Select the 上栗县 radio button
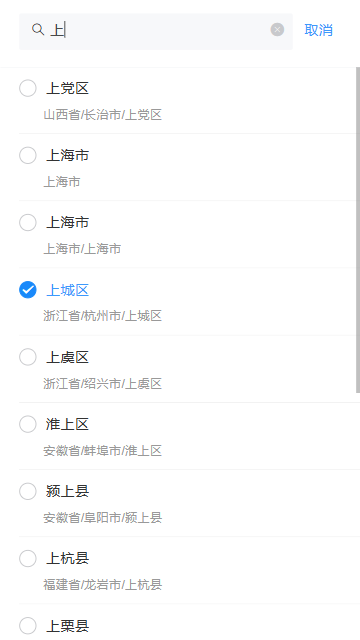The width and height of the screenshot is (360, 640). coord(28,625)
